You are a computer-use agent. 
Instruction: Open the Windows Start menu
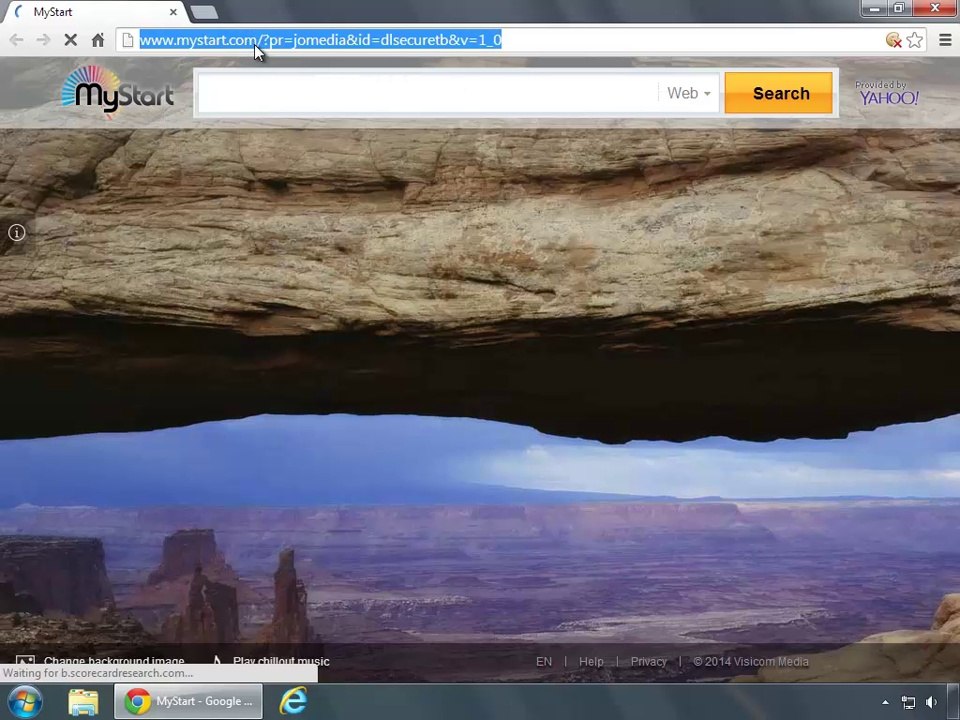pyautogui.click(x=24, y=702)
